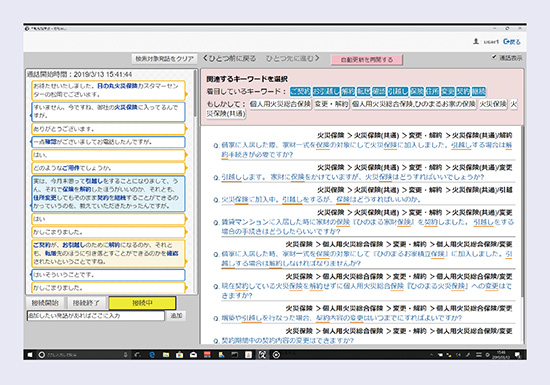The image size is (550, 385).
Task: Select the blue 引越し keyword tag
Action: coord(398,92)
